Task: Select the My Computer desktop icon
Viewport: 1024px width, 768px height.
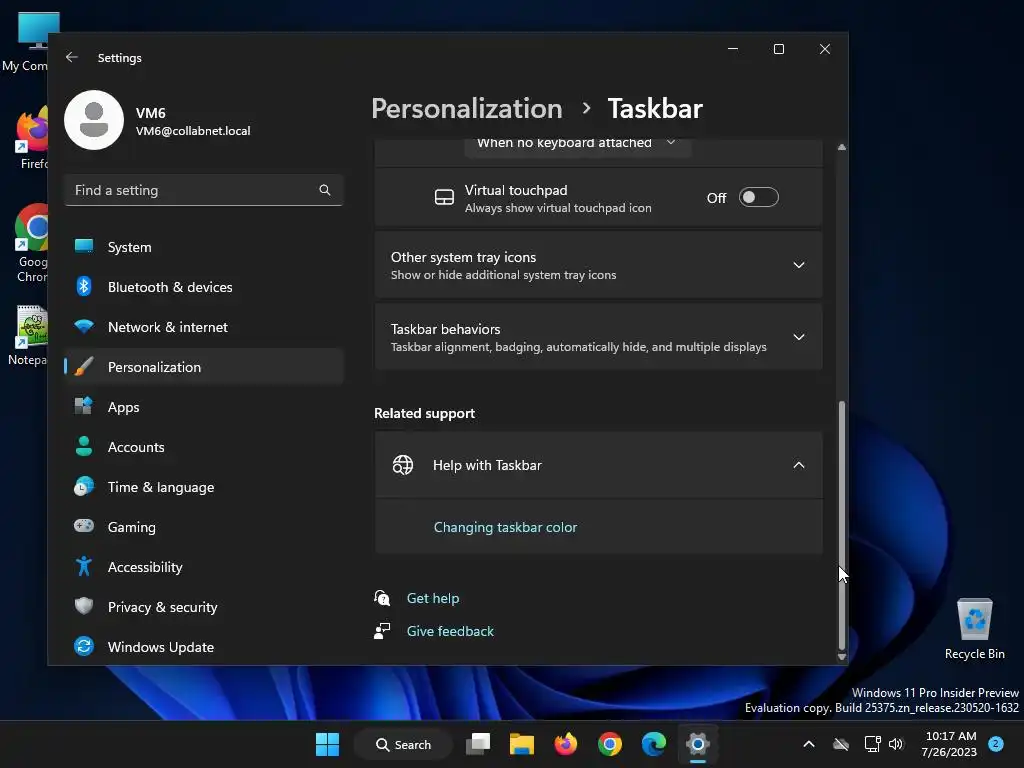Action: [25, 41]
